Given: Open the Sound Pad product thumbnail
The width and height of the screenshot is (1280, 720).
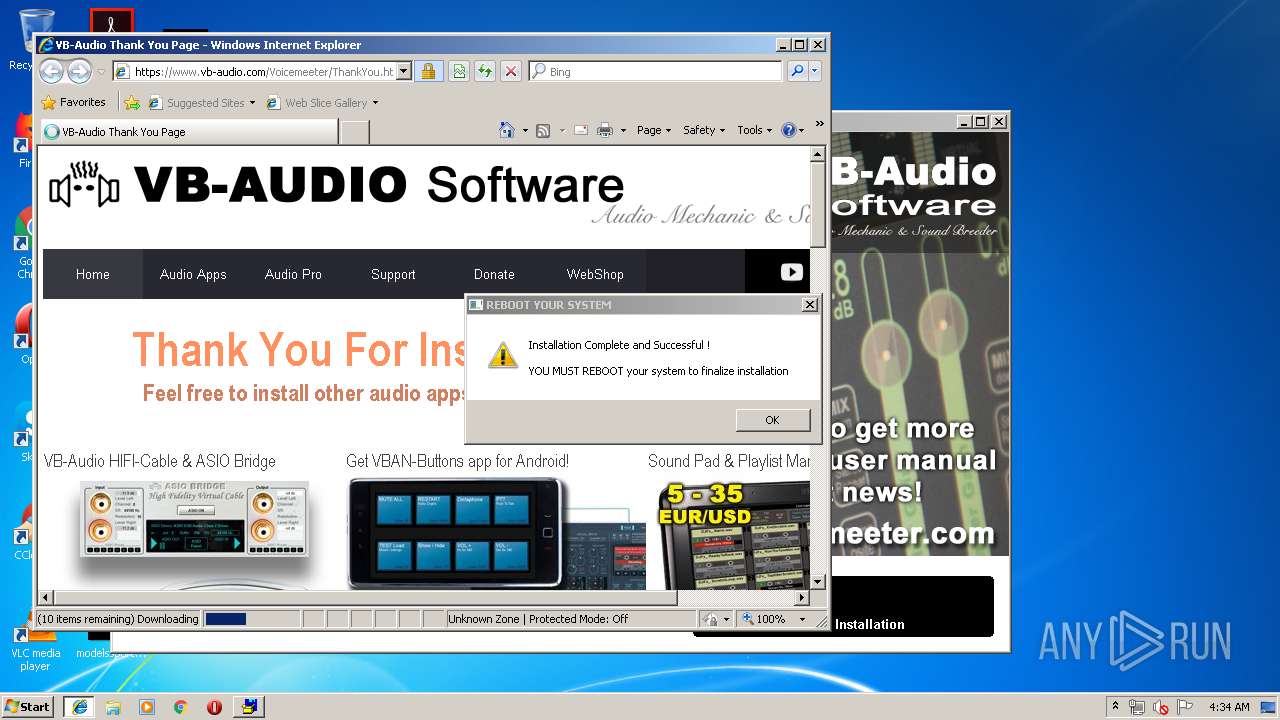Looking at the screenshot, I should click(x=735, y=535).
